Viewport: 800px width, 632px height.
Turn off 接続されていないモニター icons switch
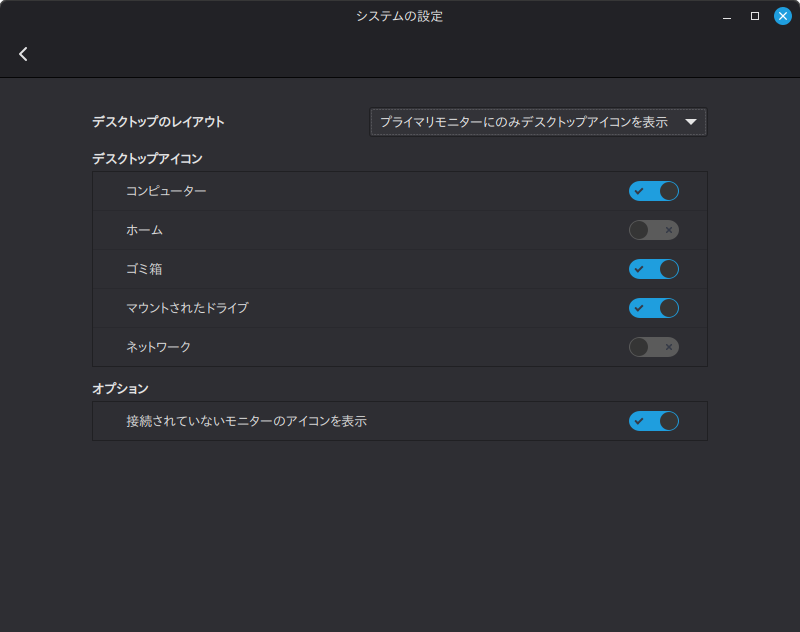654,421
